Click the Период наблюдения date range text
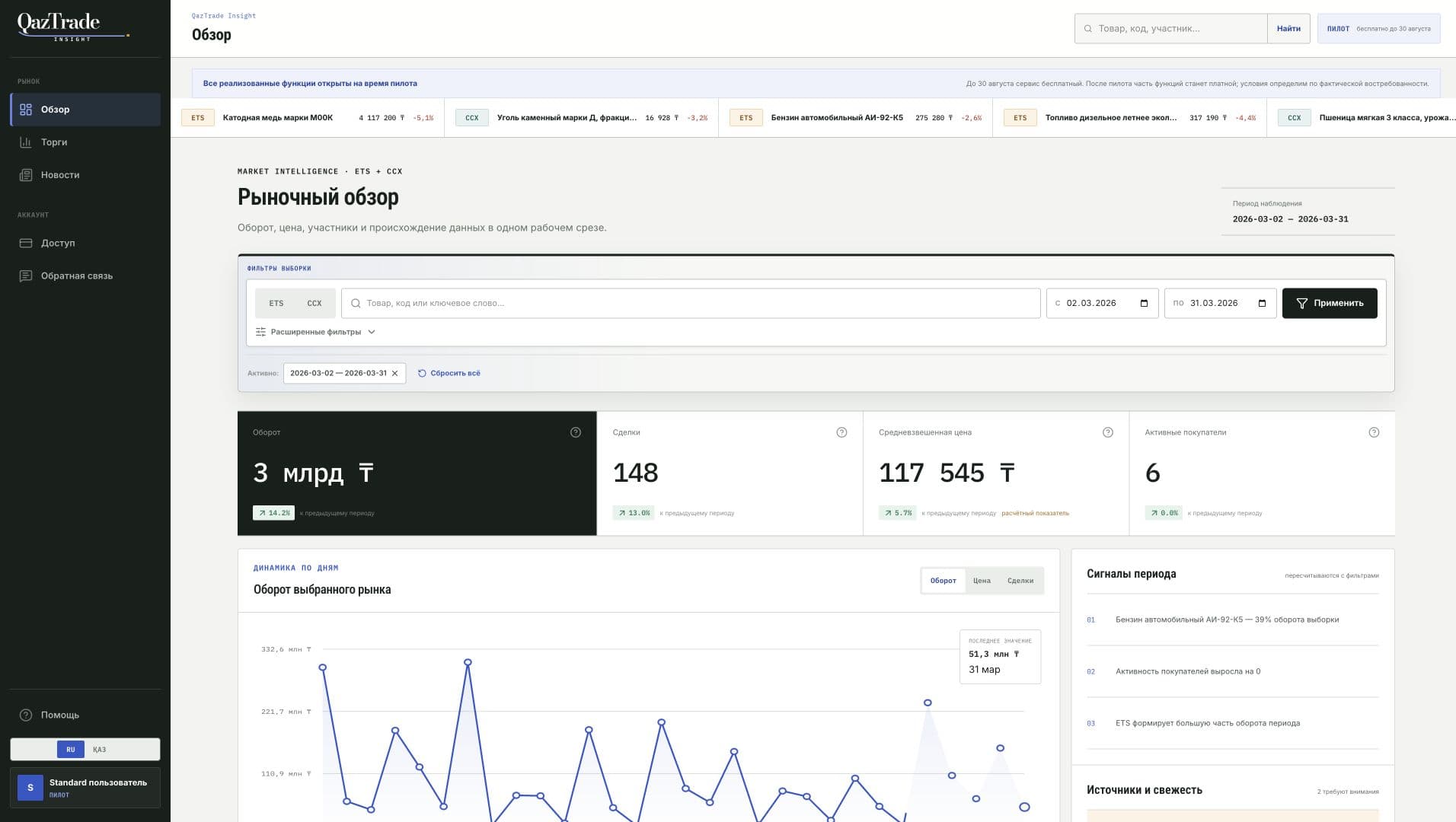1456x822 pixels. [x=1291, y=220]
